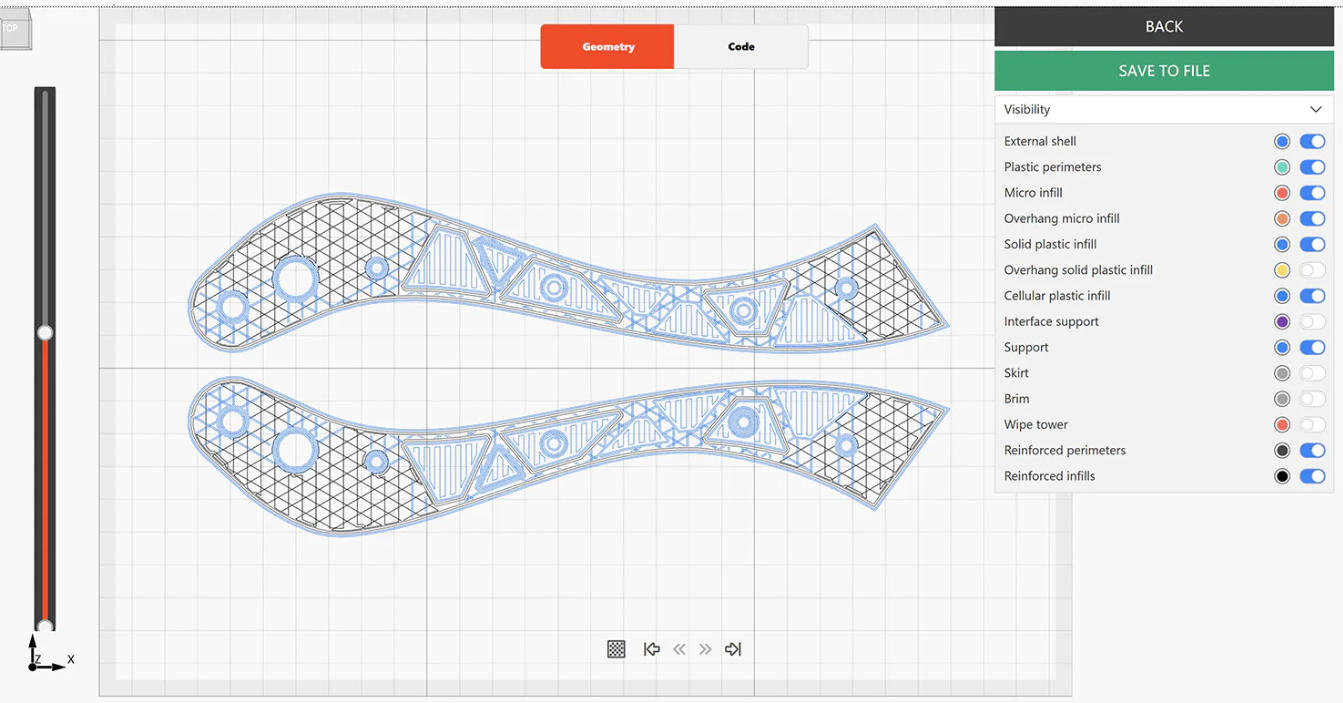
Task: Click the double-left chevron step icon
Action: click(x=679, y=649)
